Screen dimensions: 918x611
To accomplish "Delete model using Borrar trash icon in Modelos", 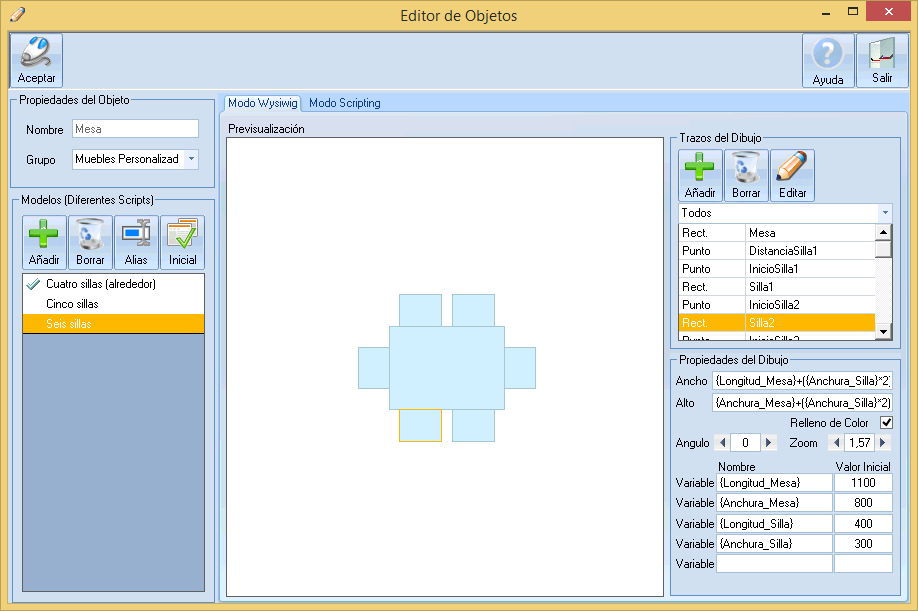I will point(90,242).
